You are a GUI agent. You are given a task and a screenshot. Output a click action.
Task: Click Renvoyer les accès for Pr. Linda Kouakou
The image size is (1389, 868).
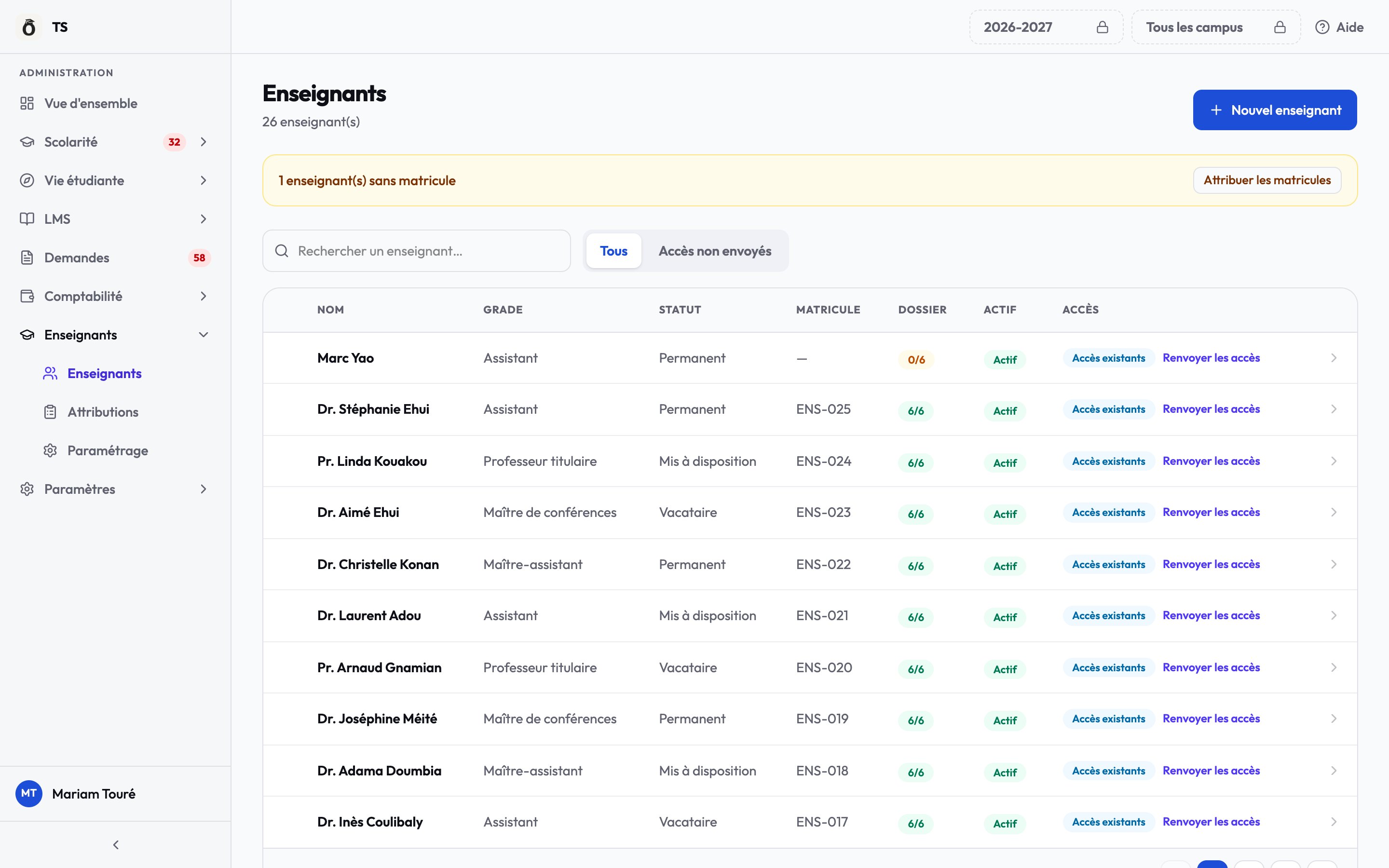click(x=1211, y=461)
